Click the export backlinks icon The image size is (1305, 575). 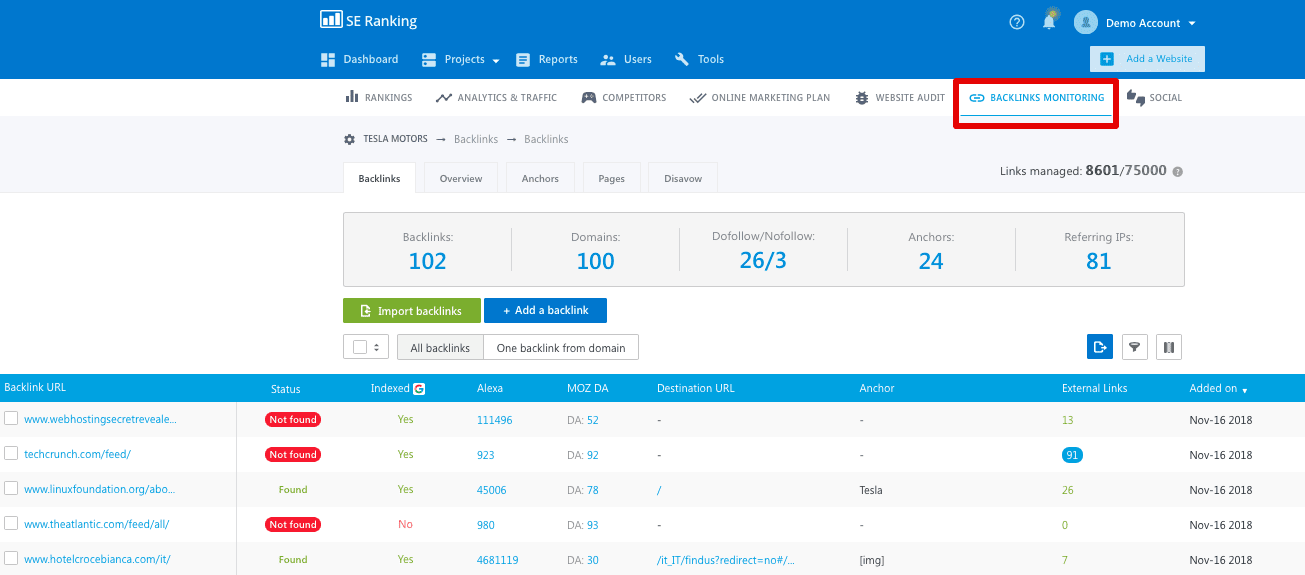[x=1100, y=347]
